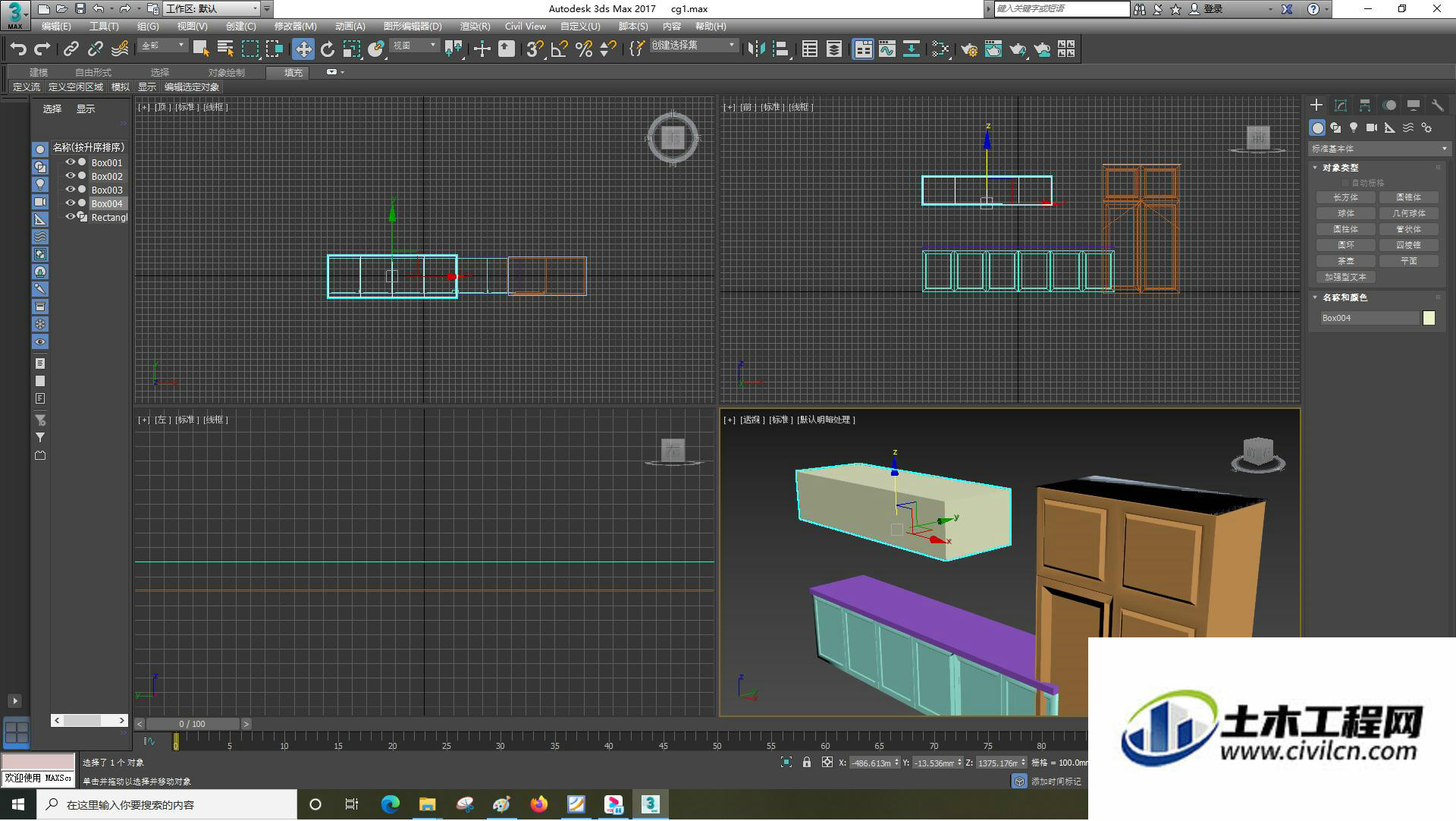
Task: Select the Cameras category icon
Action: pos(1372,128)
